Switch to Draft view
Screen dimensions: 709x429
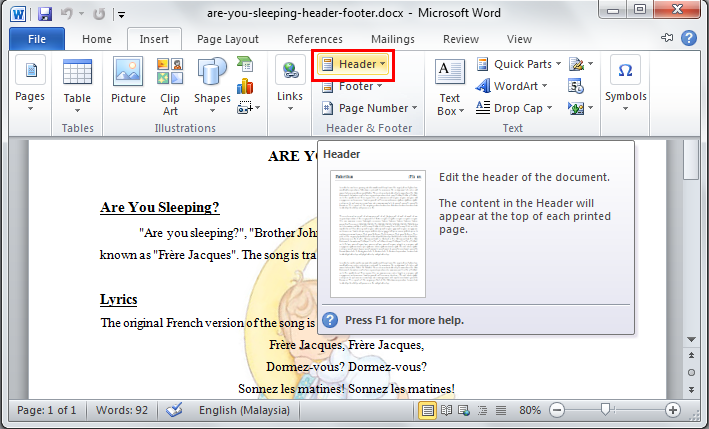click(x=501, y=410)
